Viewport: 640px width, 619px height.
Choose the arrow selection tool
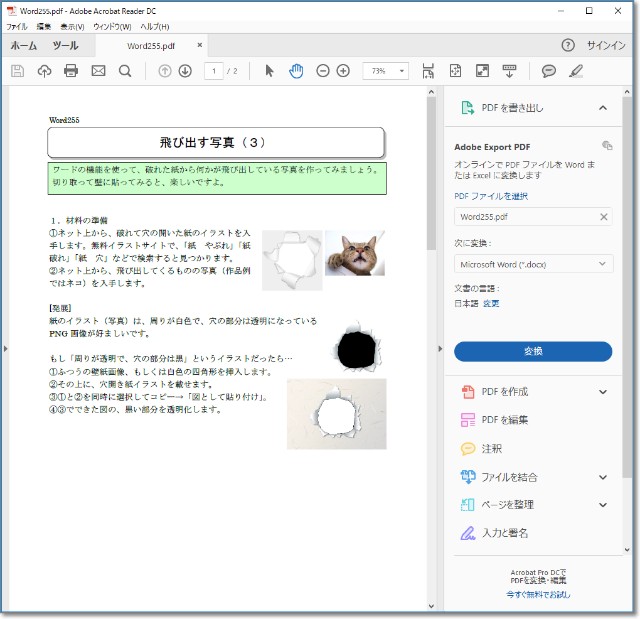click(x=269, y=71)
